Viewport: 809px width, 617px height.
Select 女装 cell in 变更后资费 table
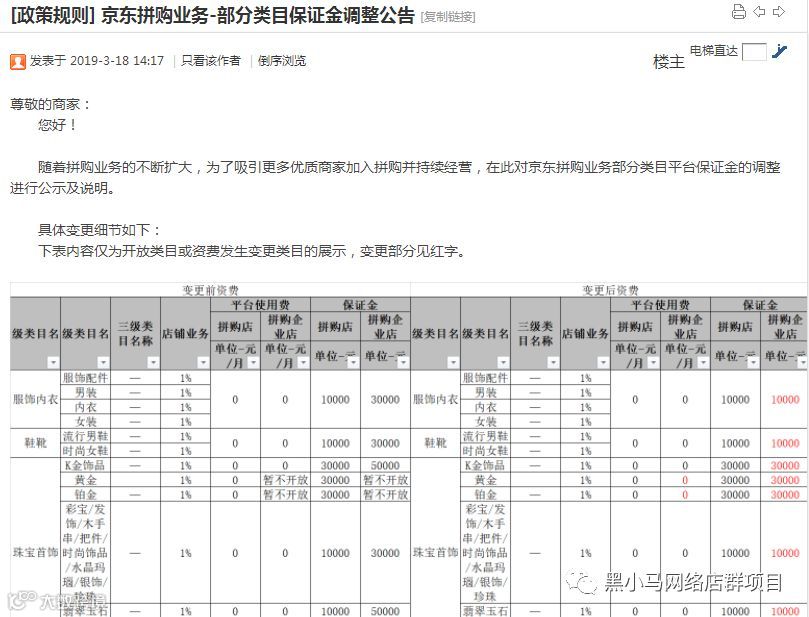[x=486, y=421]
